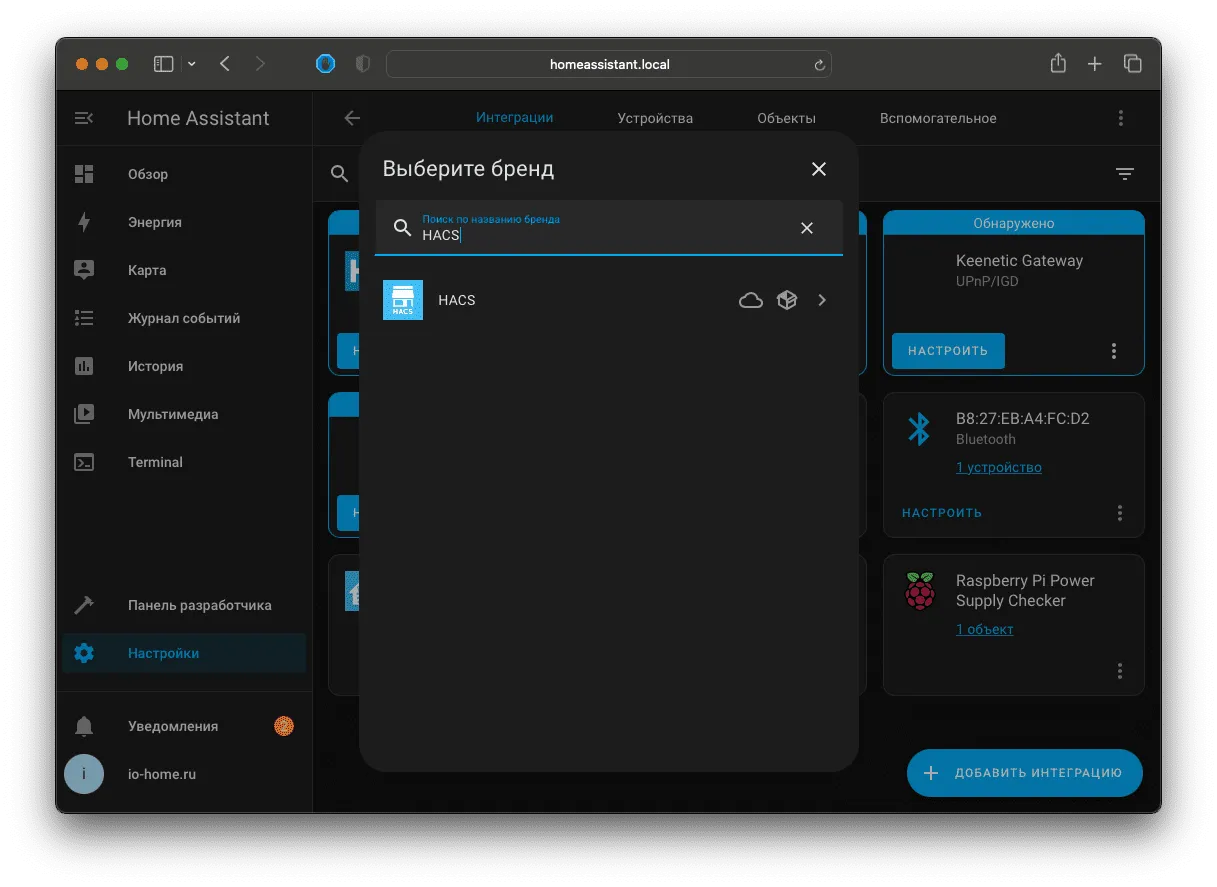Open Keenetic Gateway three-dot menu
The height and width of the screenshot is (887, 1217).
click(x=1114, y=351)
